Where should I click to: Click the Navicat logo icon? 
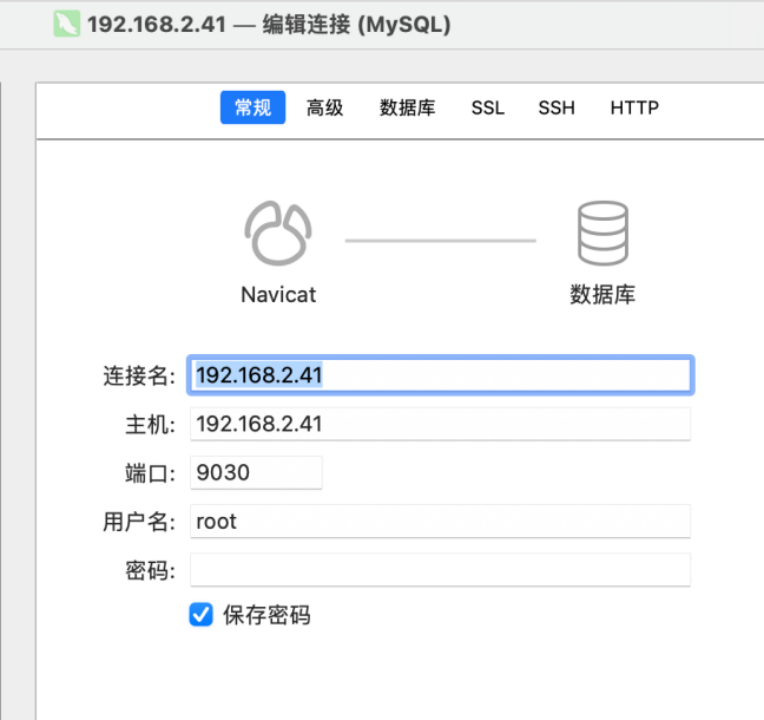point(278,233)
